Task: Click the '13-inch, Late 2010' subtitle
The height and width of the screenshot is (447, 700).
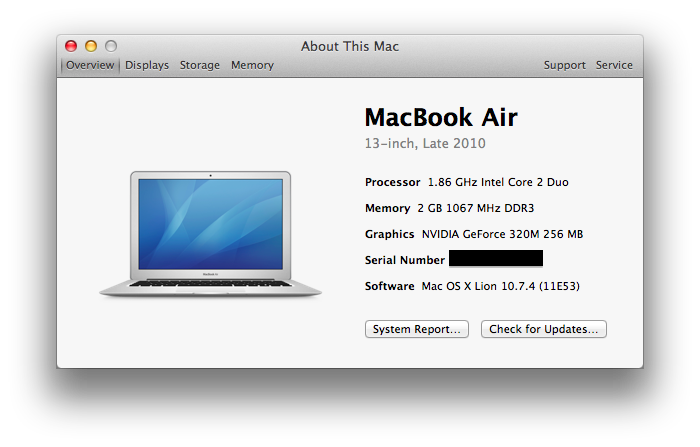Action: (425, 143)
